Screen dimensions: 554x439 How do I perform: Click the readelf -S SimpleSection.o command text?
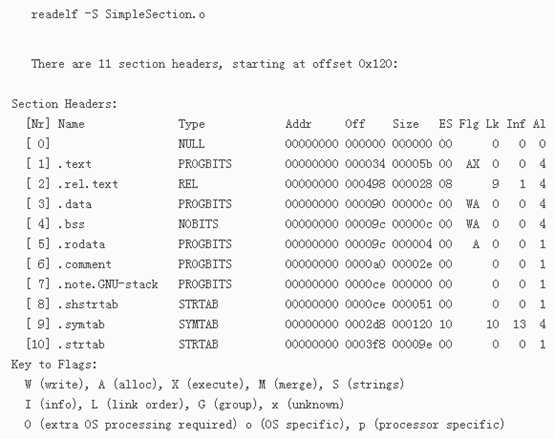pos(118,14)
